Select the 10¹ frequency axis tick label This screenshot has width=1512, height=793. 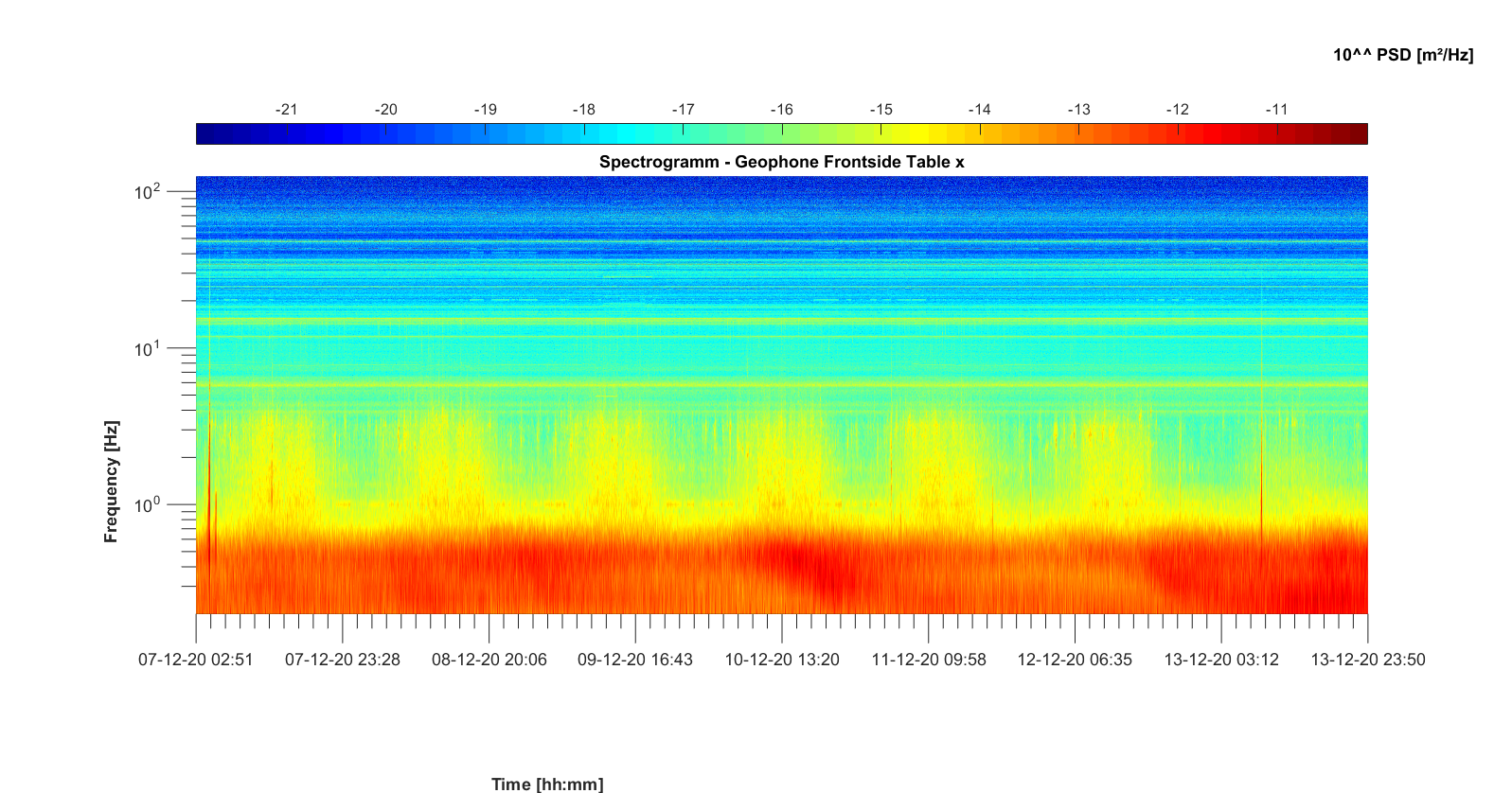[x=147, y=349]
